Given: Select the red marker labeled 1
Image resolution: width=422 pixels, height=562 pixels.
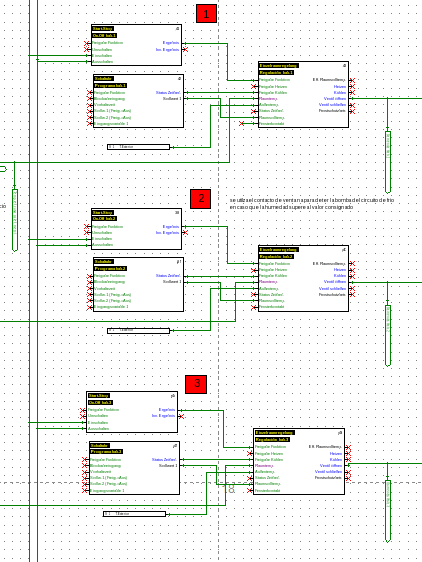Looking at the screenshot, I should coord(206,14).
